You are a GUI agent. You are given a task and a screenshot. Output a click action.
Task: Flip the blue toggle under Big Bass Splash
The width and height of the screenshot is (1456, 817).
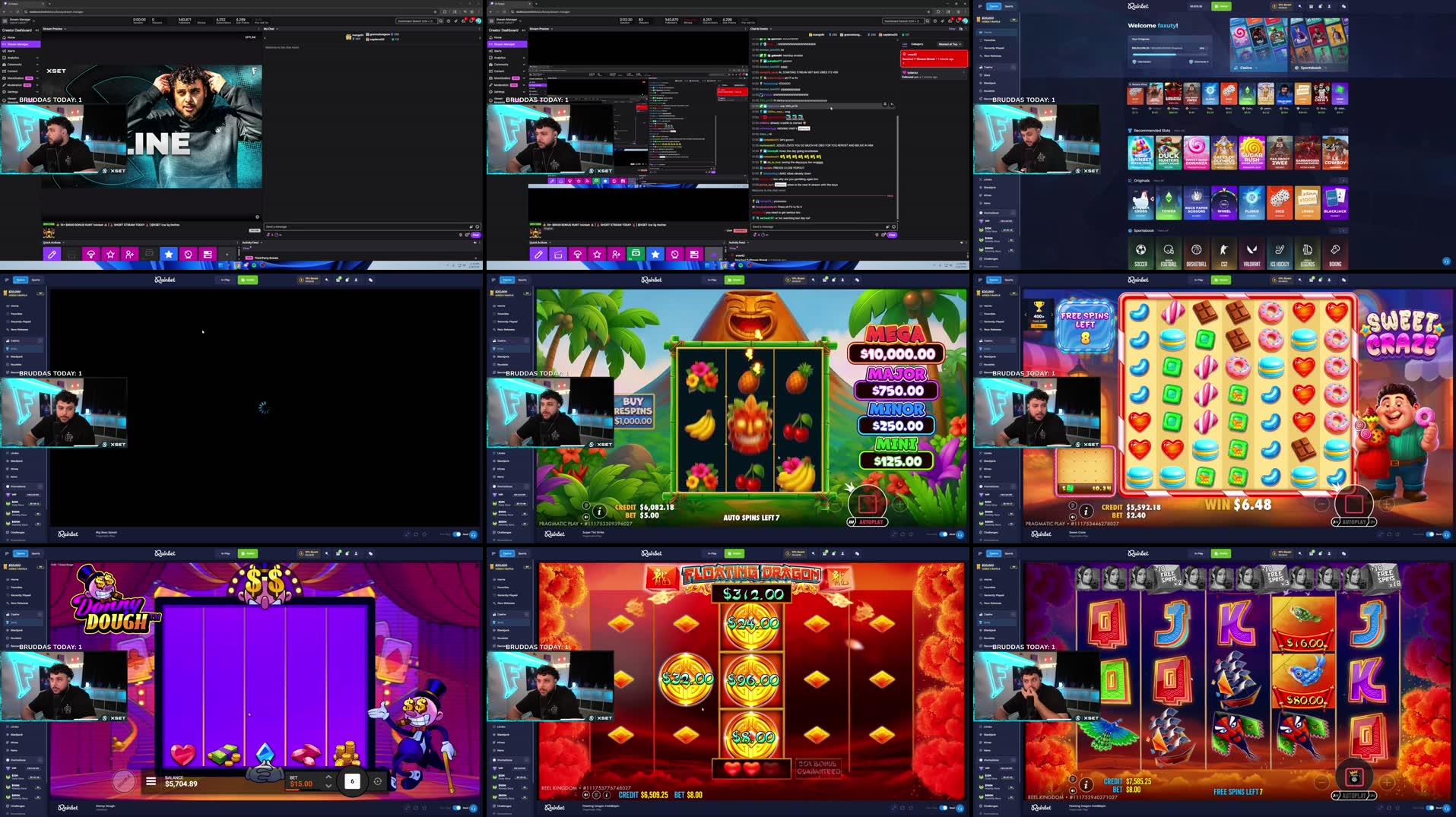(x=456, y=534)
